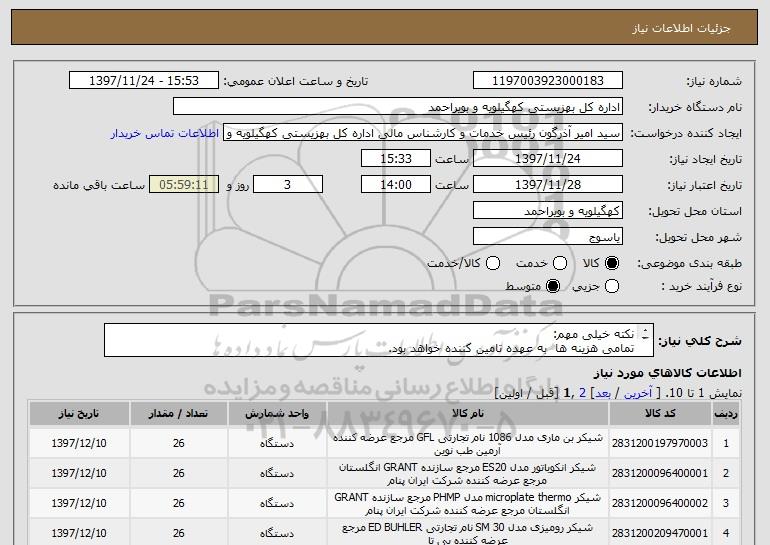Click remaining days field showing 3
Viewport: 770px width, 545px height.
click(288, 185)
